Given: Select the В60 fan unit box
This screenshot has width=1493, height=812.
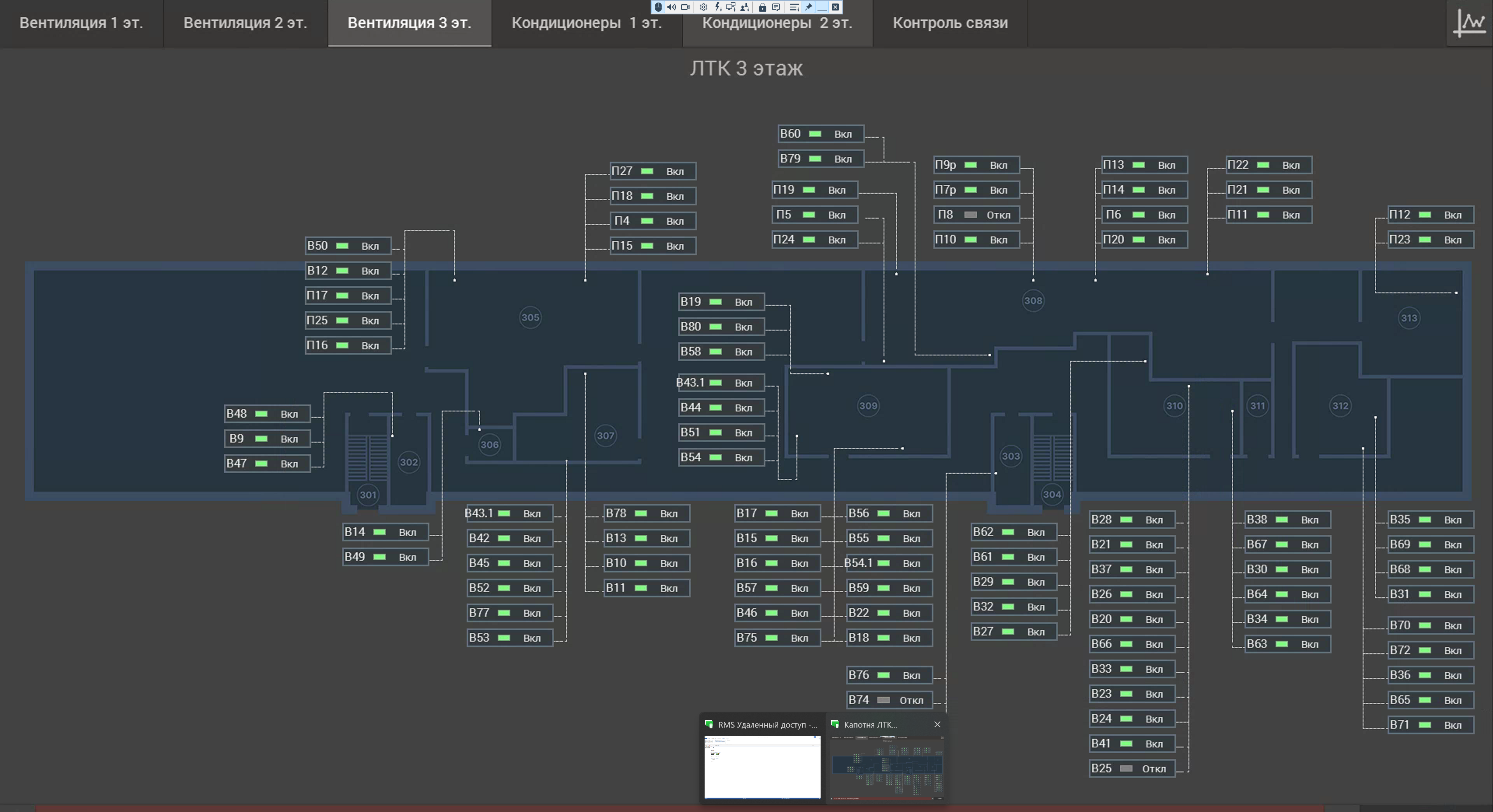Looking at the screenshot, I should pyautogui.click(x=821, y=134).
